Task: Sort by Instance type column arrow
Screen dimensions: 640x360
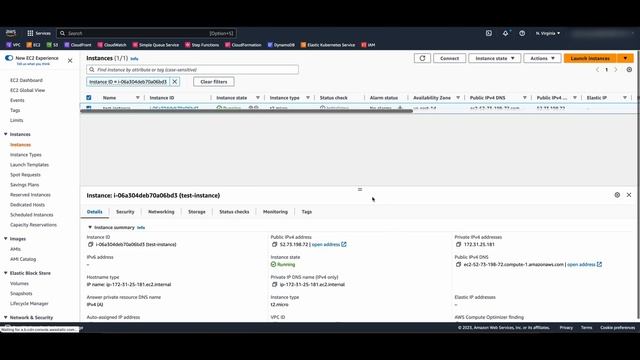Action: (x=308, y=98)
